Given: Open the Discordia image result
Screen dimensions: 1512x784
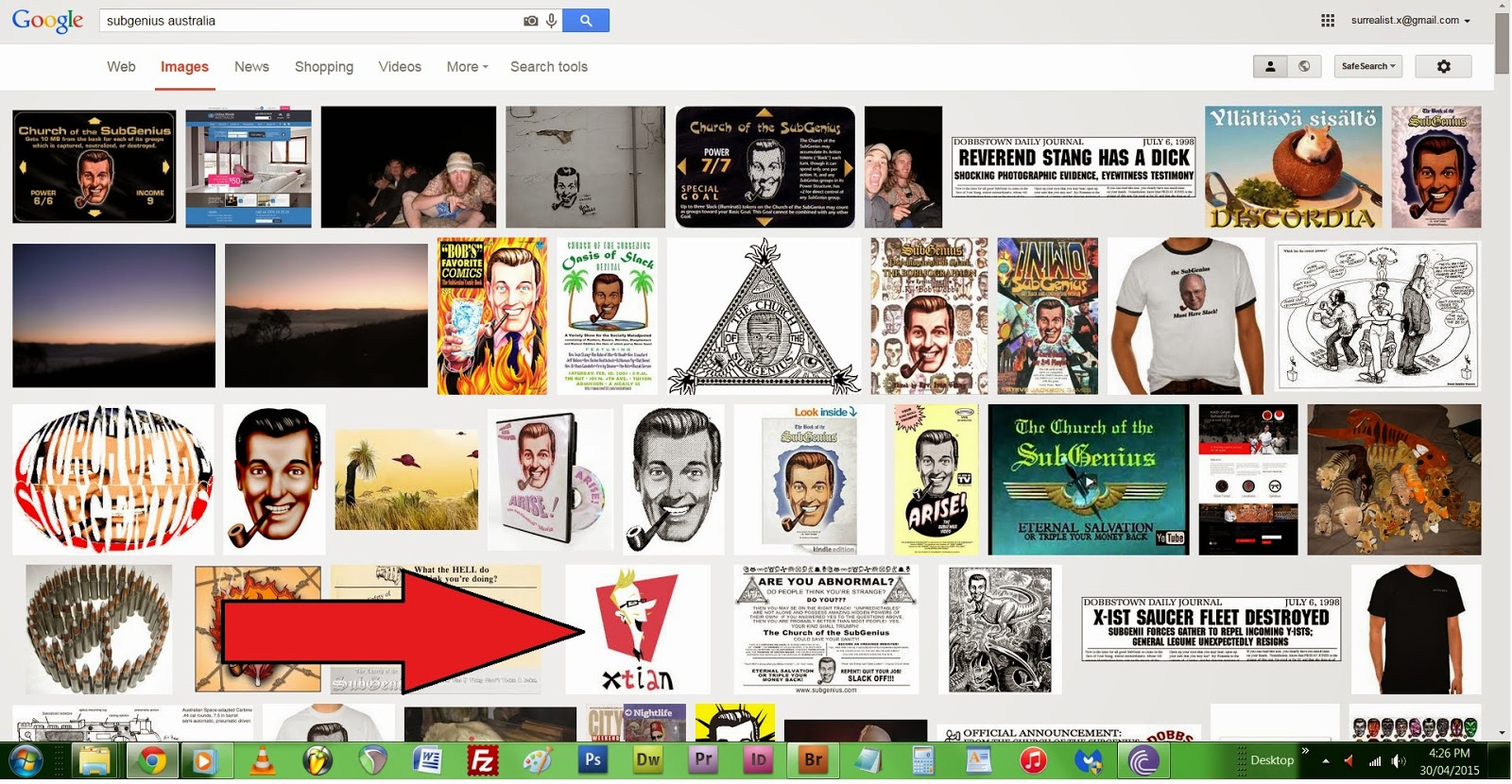Looking at the screenshot, I should coord(1294,167).
